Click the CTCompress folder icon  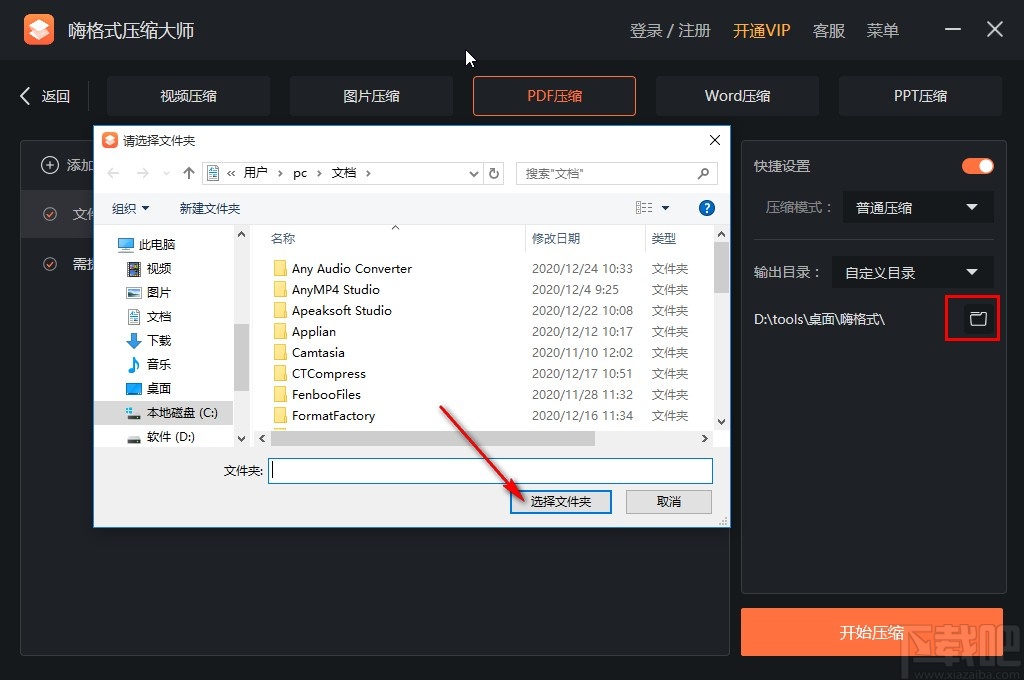point(280,374)
